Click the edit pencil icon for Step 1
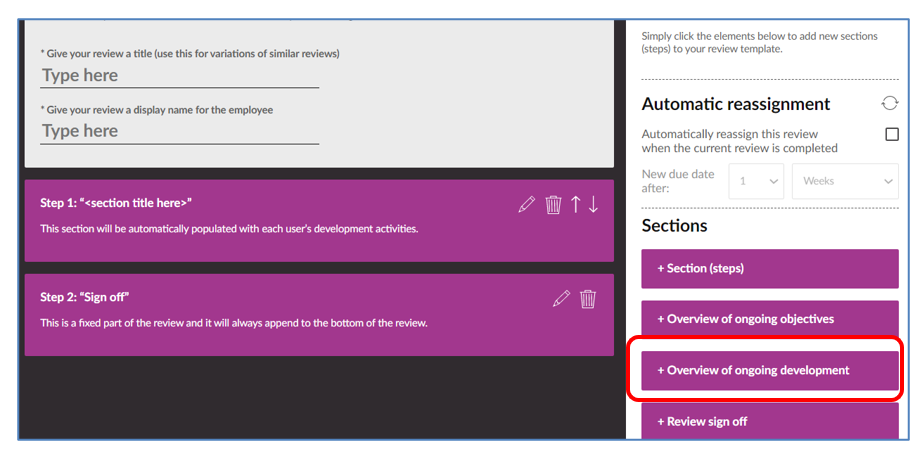 527,204
